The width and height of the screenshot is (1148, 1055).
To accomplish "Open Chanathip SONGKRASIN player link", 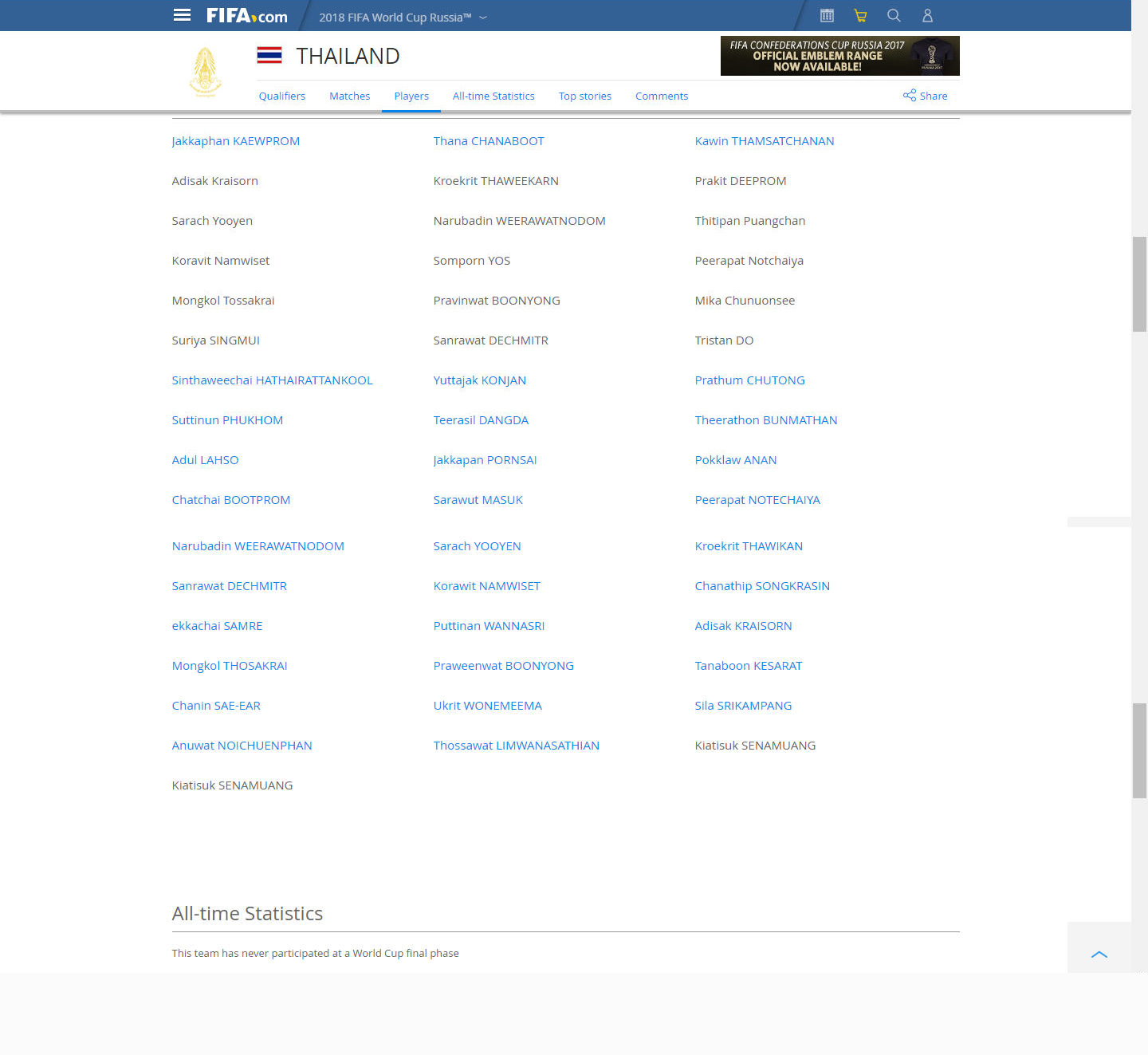I will pyautogui.click(x=762, y=586).
